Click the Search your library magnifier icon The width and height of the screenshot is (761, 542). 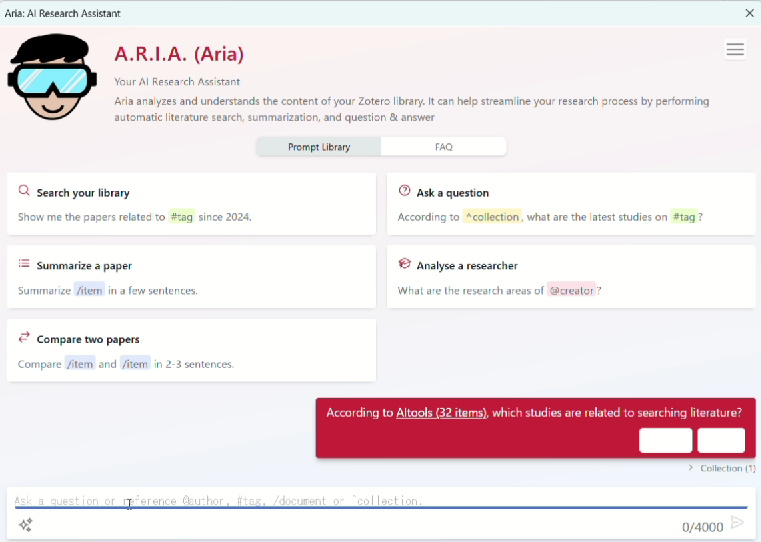click(x=24, y=190)
